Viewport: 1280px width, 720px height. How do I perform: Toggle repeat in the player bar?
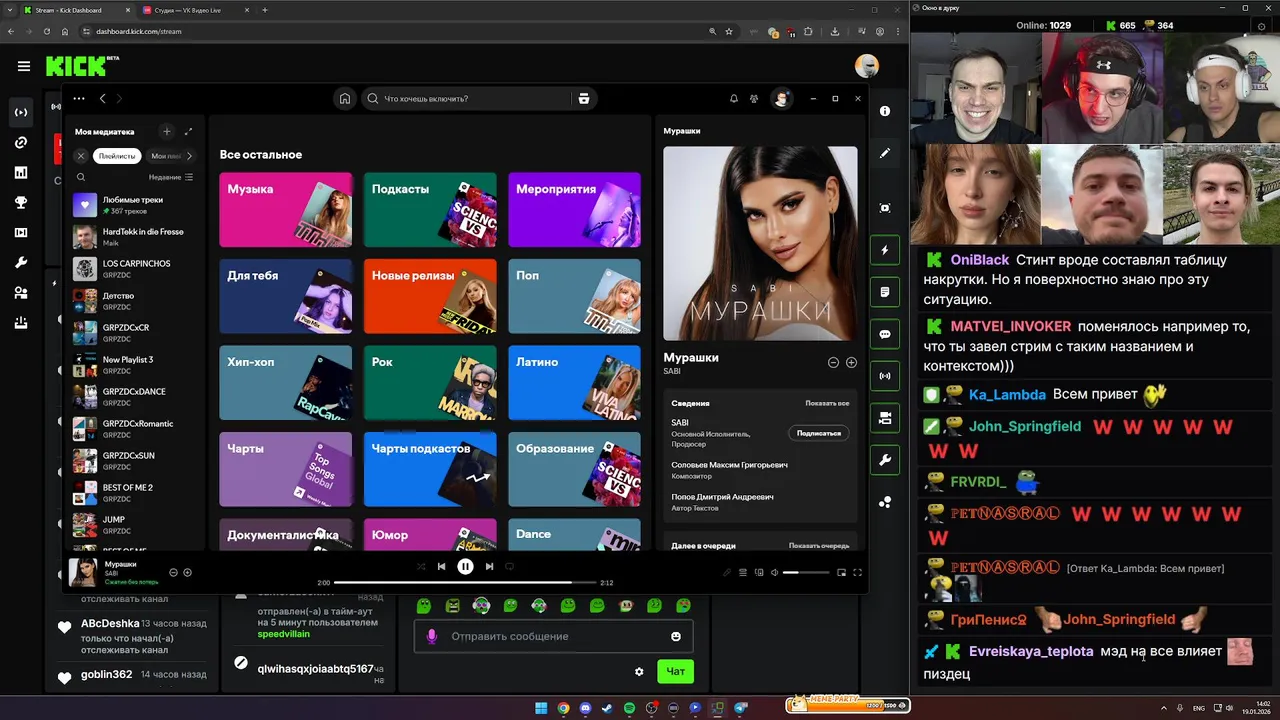(509, 566)
